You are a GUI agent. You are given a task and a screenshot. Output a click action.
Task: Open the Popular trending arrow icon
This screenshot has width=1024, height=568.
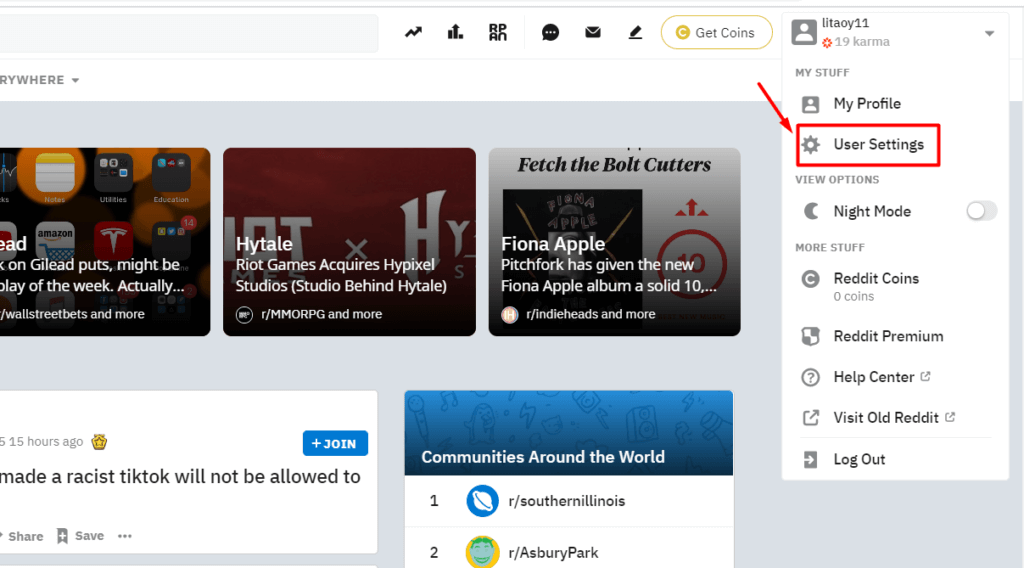(x=413, y=32)
